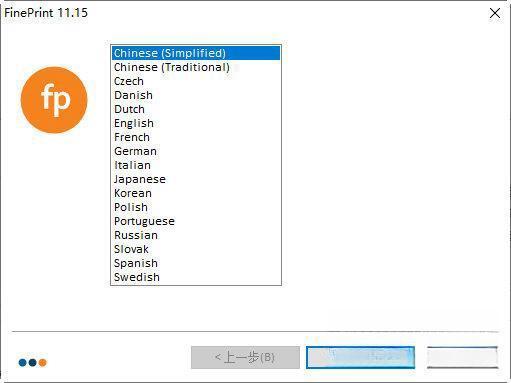Select Russian in the language list
This screenshot has height=383, width=511.
196,235
